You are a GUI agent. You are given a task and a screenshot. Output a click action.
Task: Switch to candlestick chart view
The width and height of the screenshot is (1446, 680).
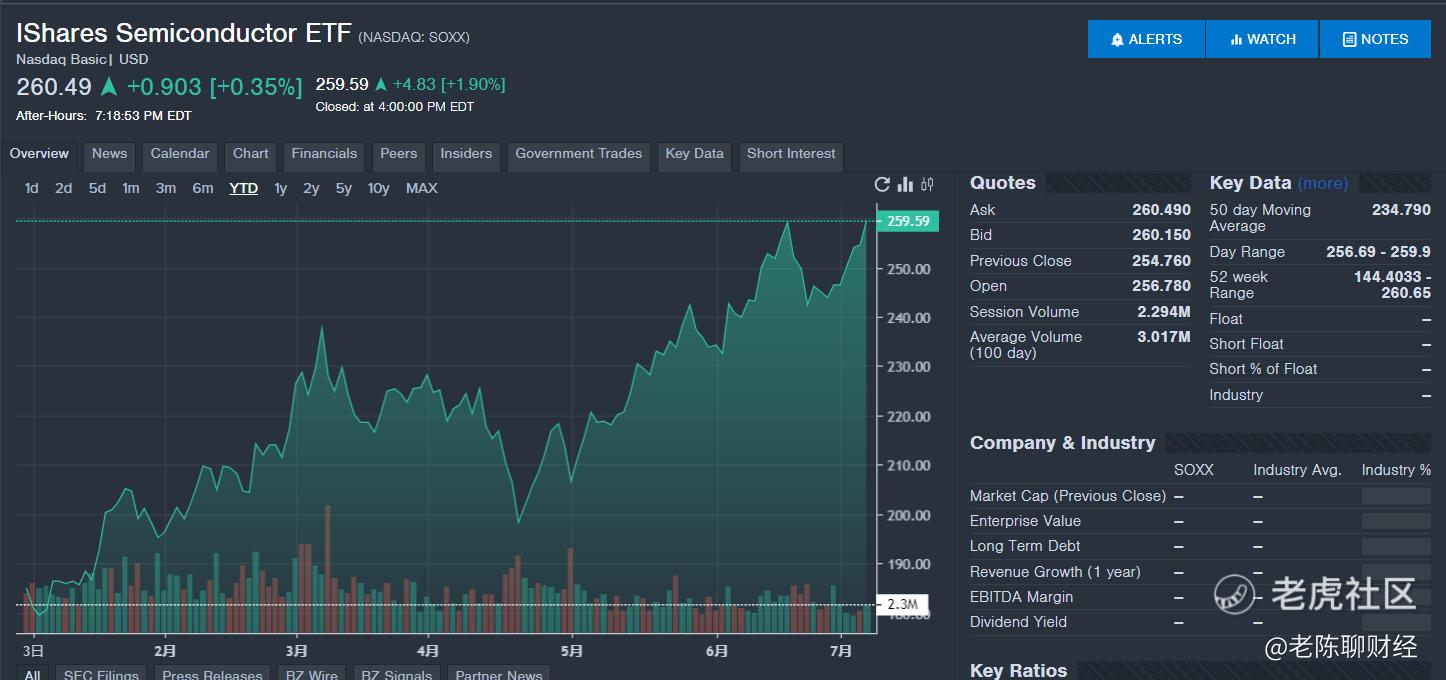[928, 184]
